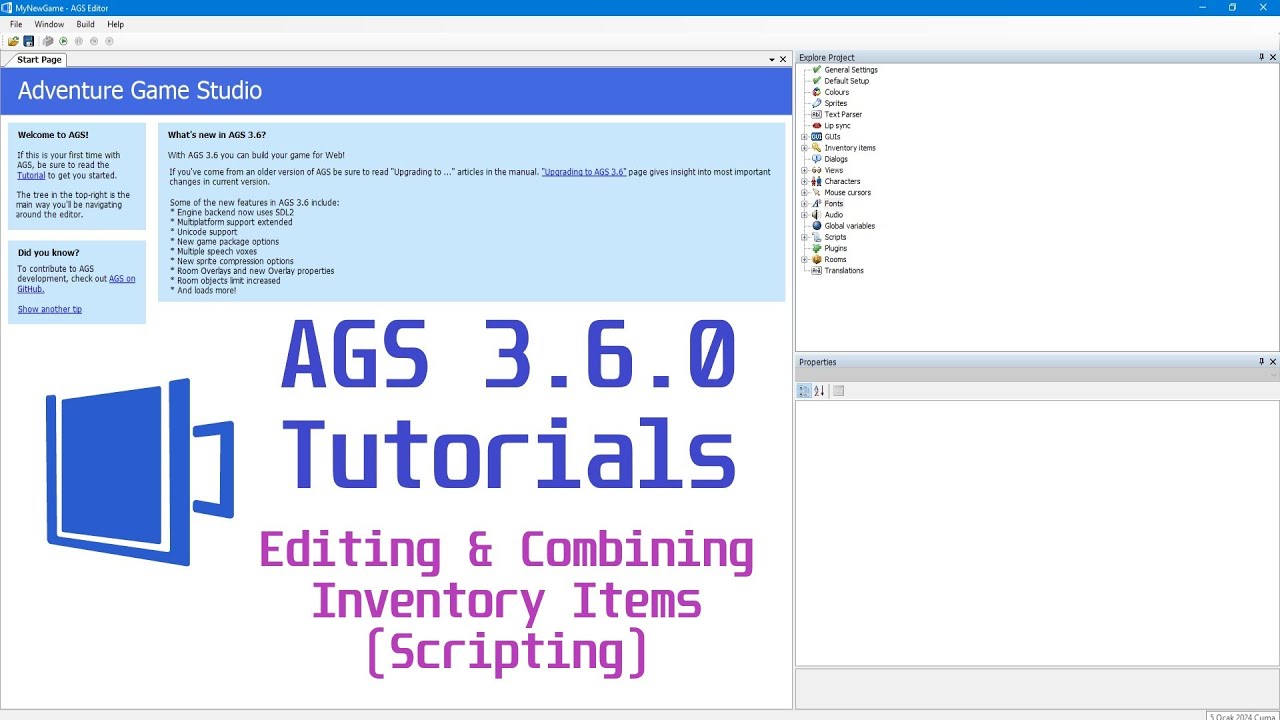Close the Explore Project panel

1273,57
